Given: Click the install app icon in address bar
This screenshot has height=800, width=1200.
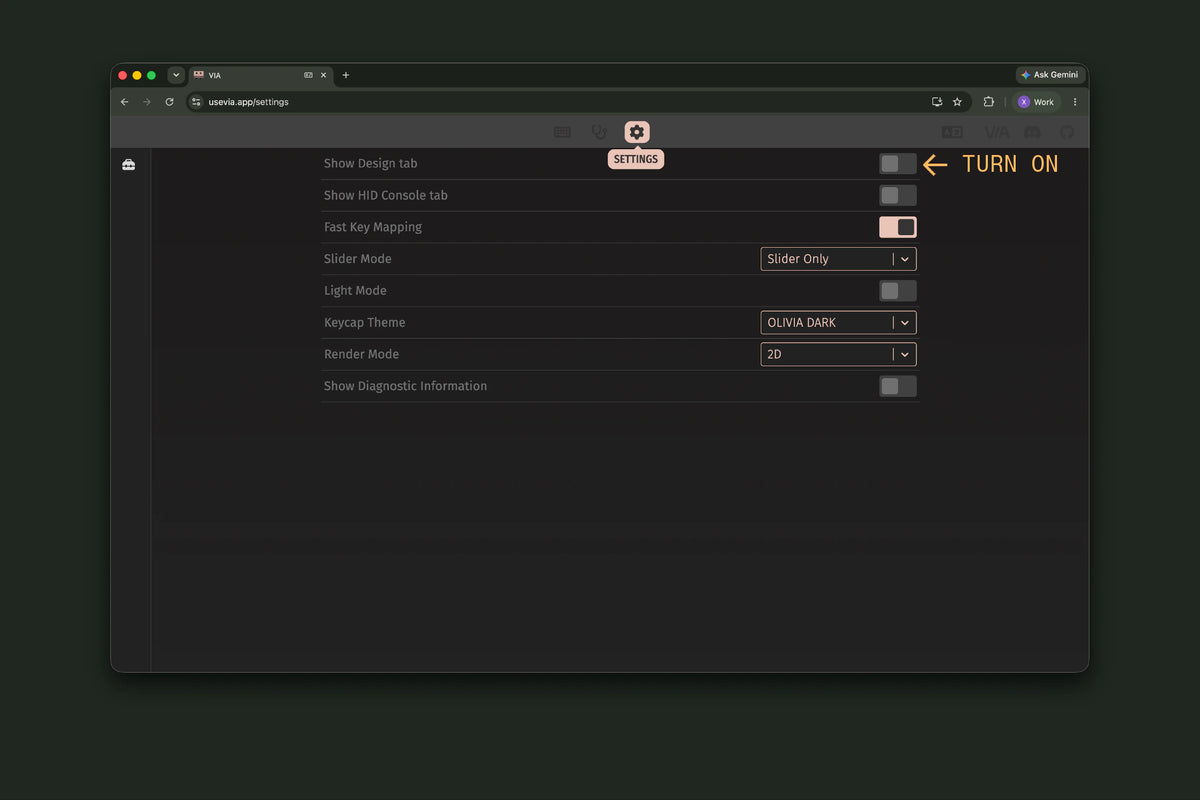Looking at the screenshot, I should point(937,102).
